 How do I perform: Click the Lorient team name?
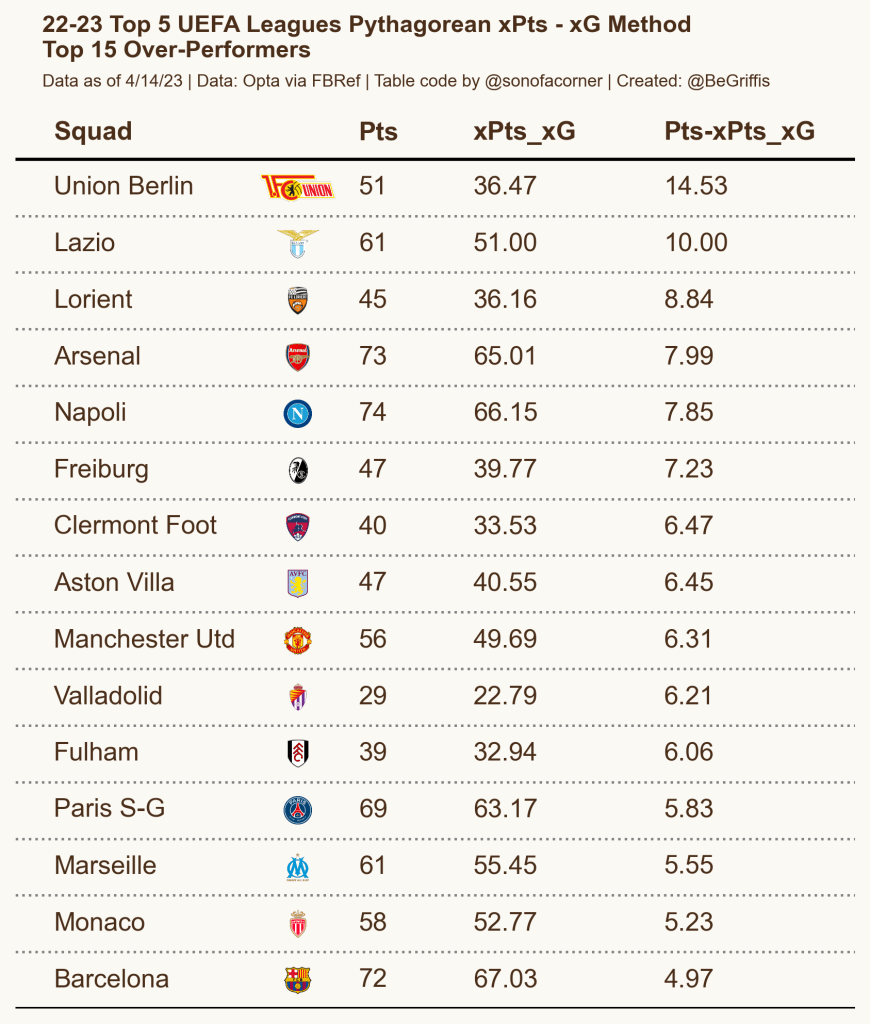pyautogui.click(x=93, y=300)
